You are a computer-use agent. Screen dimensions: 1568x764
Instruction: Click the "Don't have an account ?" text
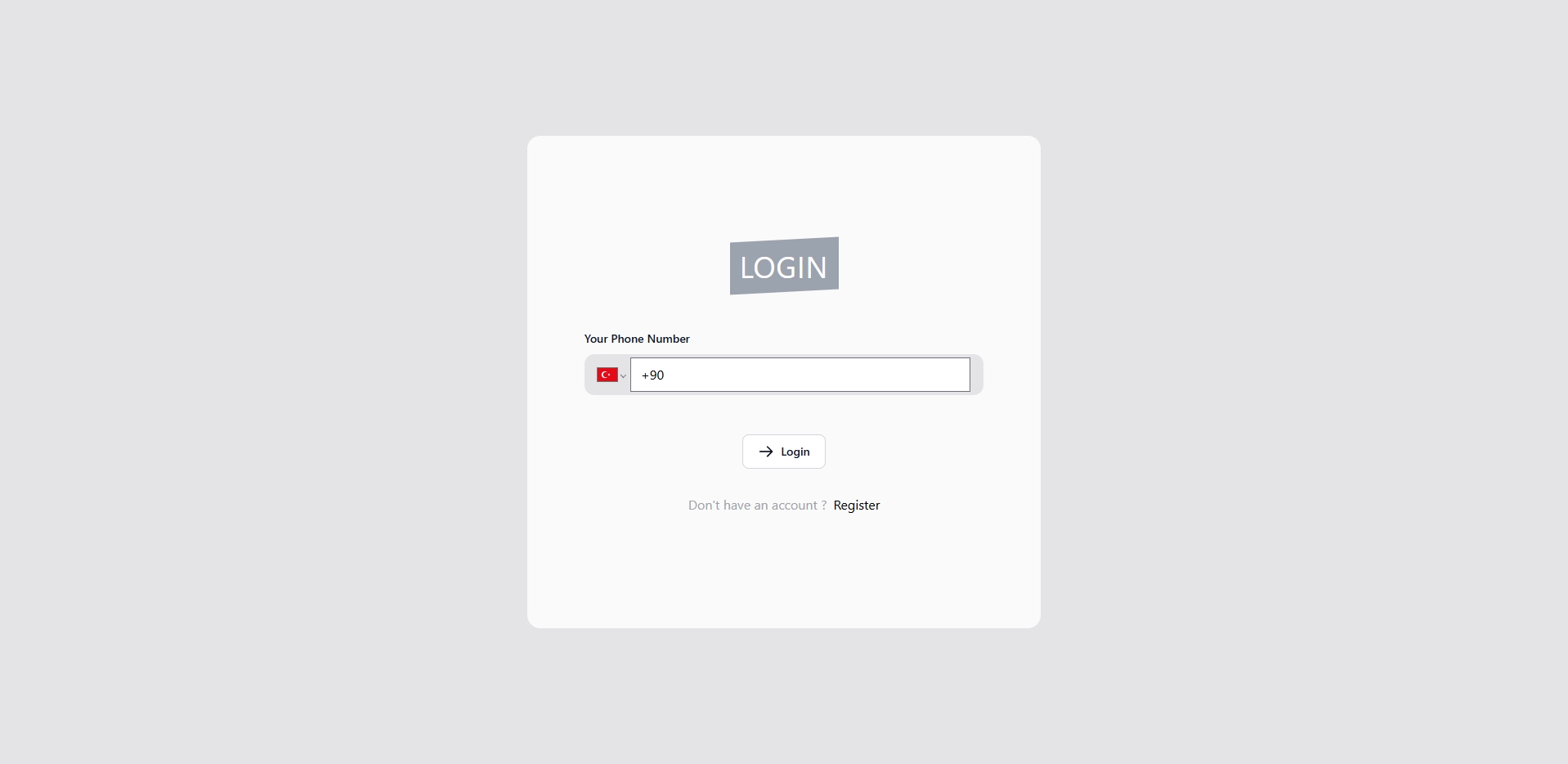click(757, 506)
